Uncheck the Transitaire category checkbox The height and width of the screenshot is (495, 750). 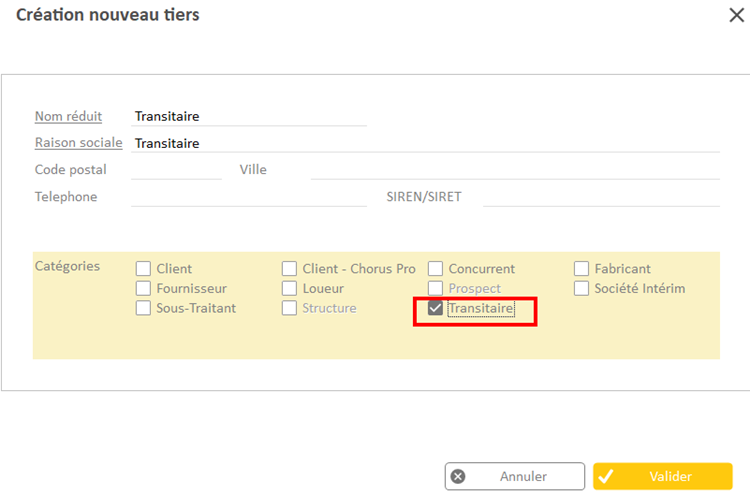(x=436, y=309)
